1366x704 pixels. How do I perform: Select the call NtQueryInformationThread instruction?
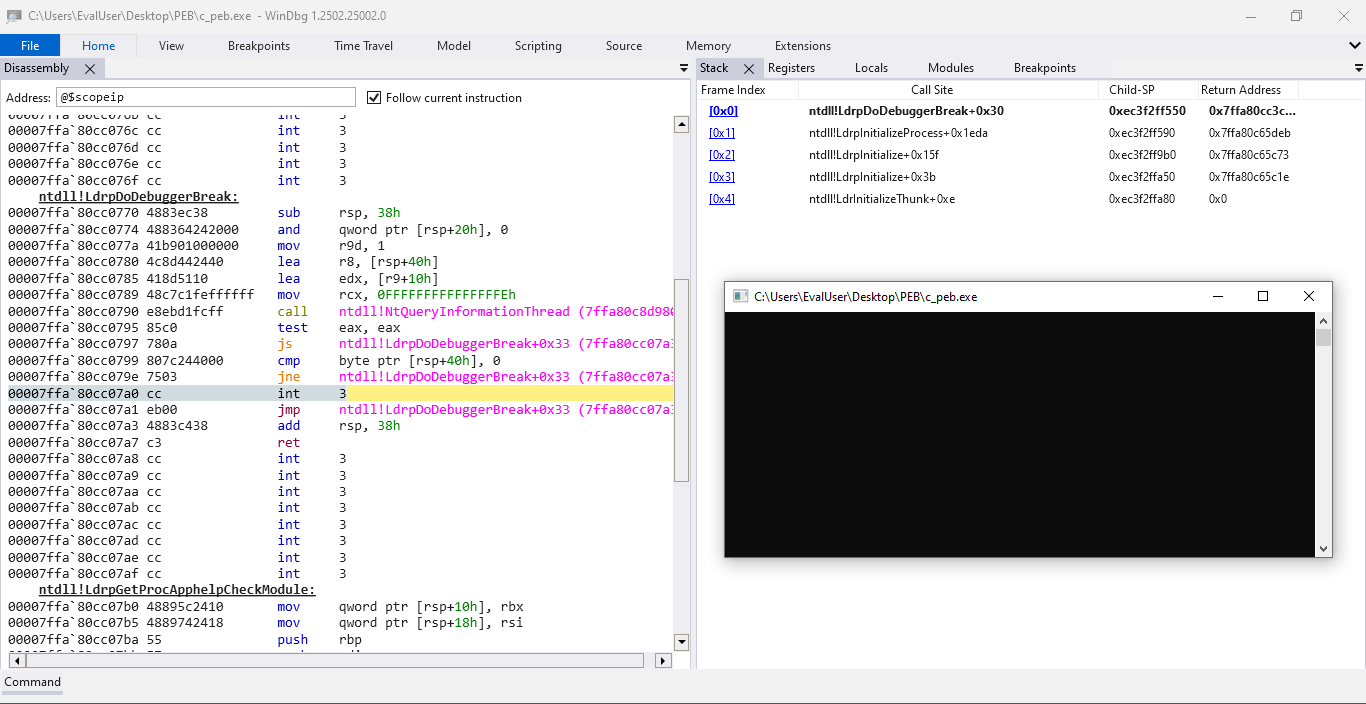[x=340, y=311]
